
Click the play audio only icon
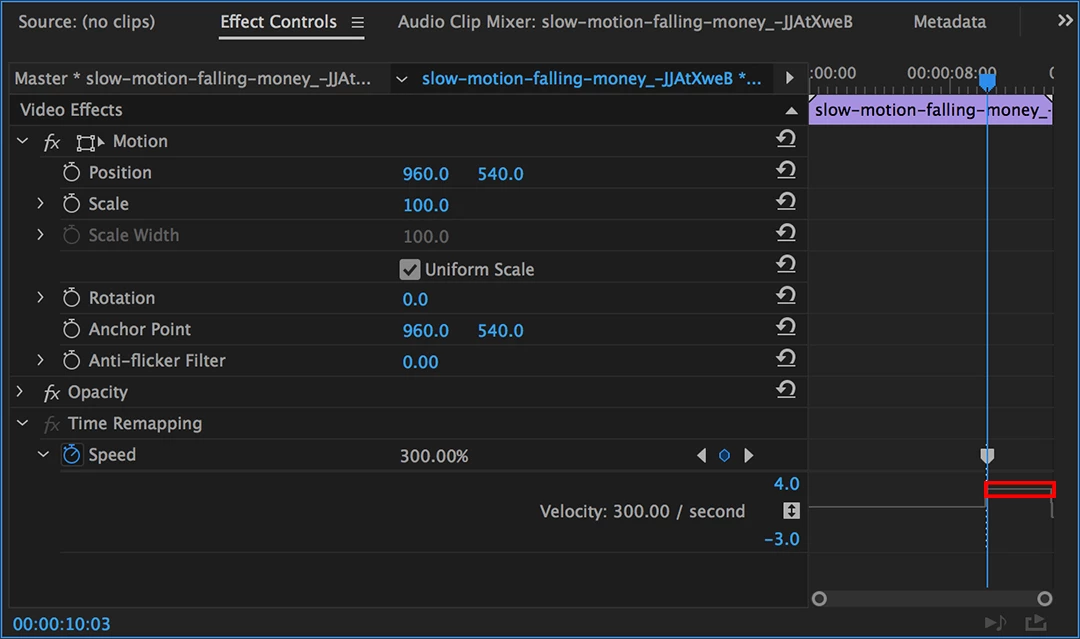coord(995,622)
